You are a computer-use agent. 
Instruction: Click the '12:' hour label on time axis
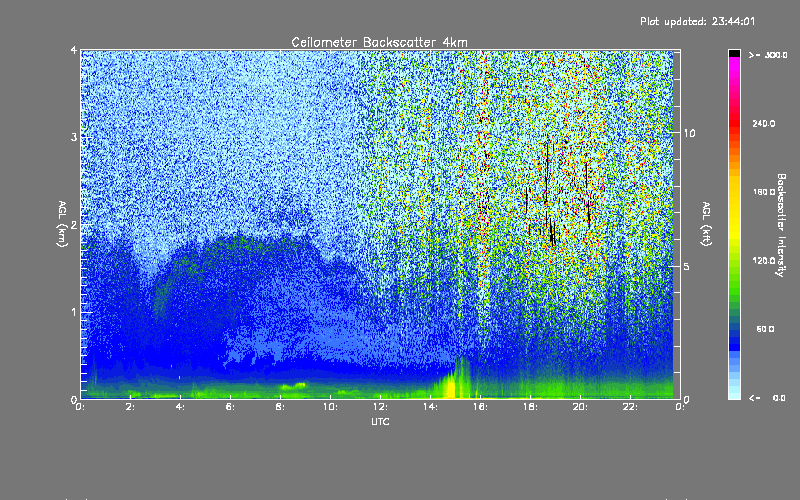(x=380, y=407)
